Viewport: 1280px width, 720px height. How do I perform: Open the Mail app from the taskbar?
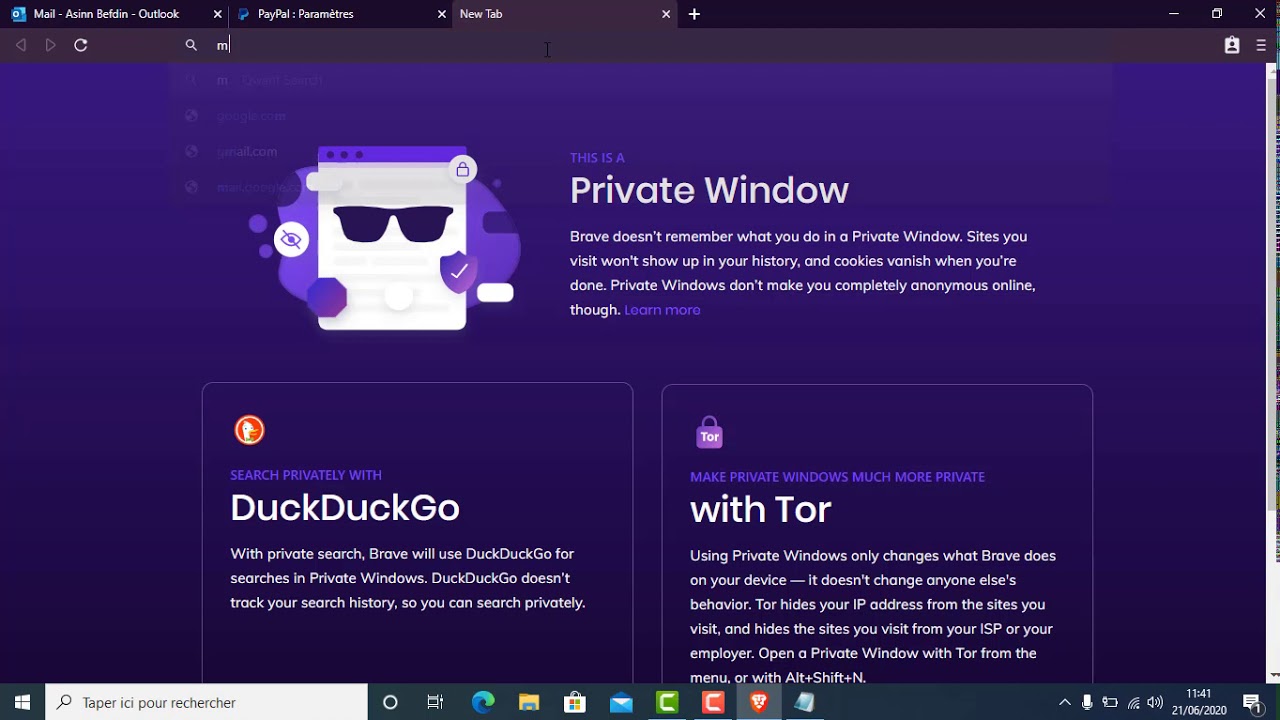tap(621, 702)
